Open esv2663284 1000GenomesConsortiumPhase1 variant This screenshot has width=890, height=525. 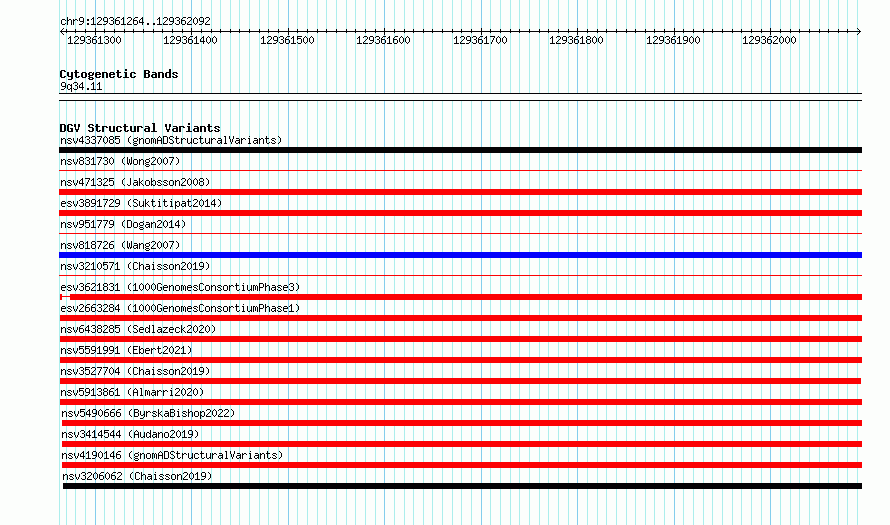[x=180, y=308]
